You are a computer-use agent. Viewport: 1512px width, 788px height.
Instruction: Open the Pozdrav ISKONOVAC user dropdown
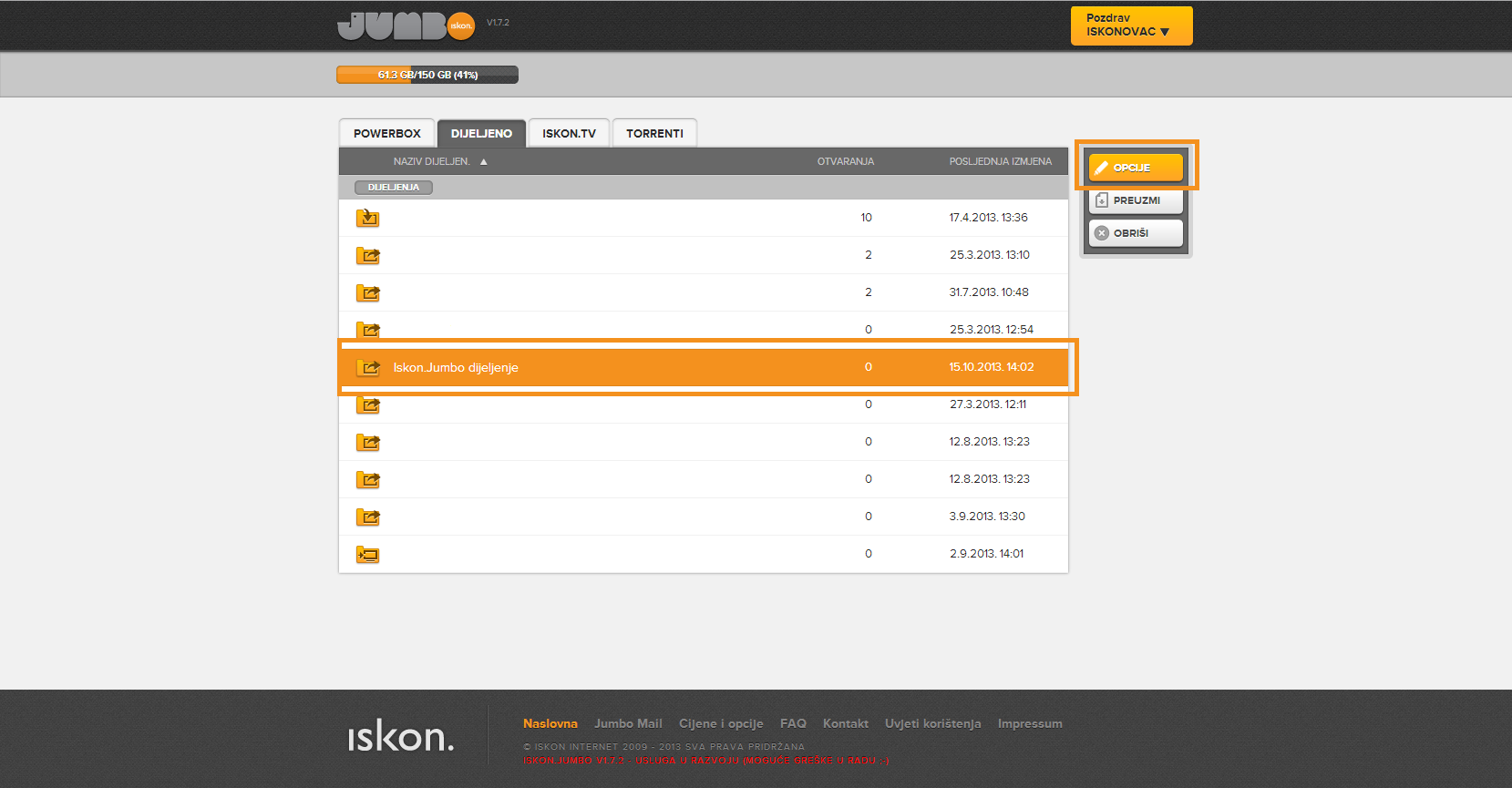(x=1131, y=26)
